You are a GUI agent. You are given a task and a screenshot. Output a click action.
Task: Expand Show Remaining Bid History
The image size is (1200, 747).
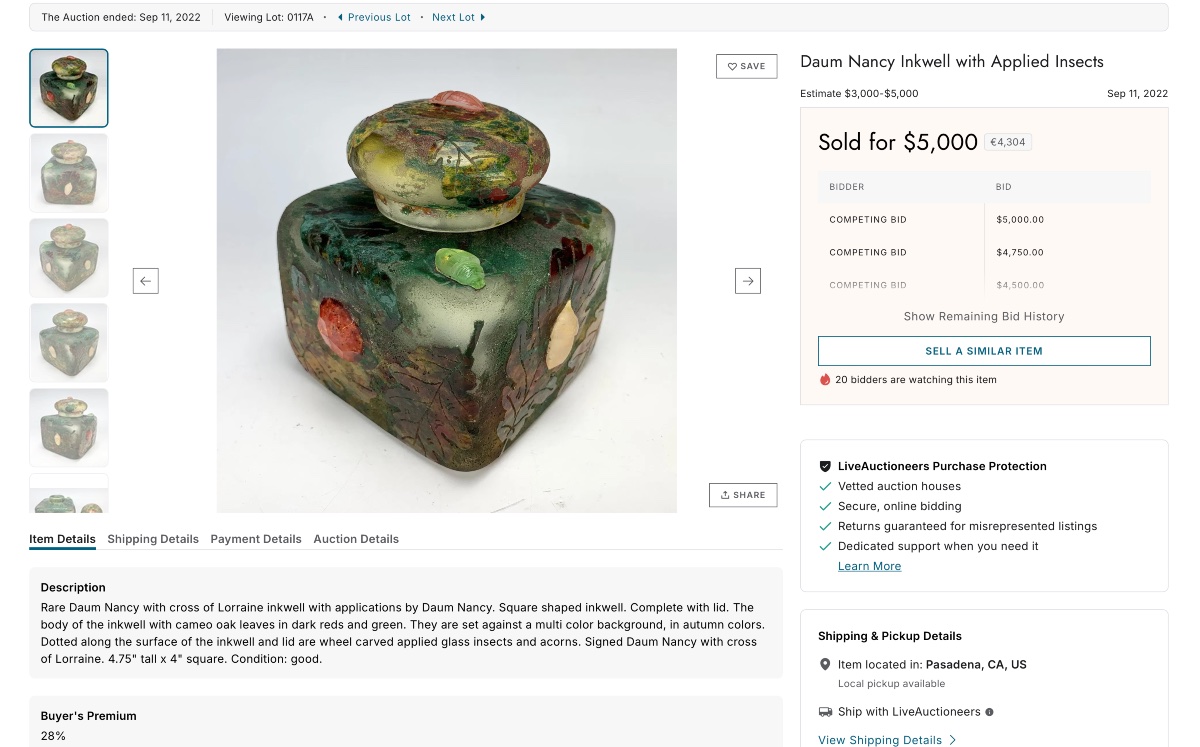984,316
